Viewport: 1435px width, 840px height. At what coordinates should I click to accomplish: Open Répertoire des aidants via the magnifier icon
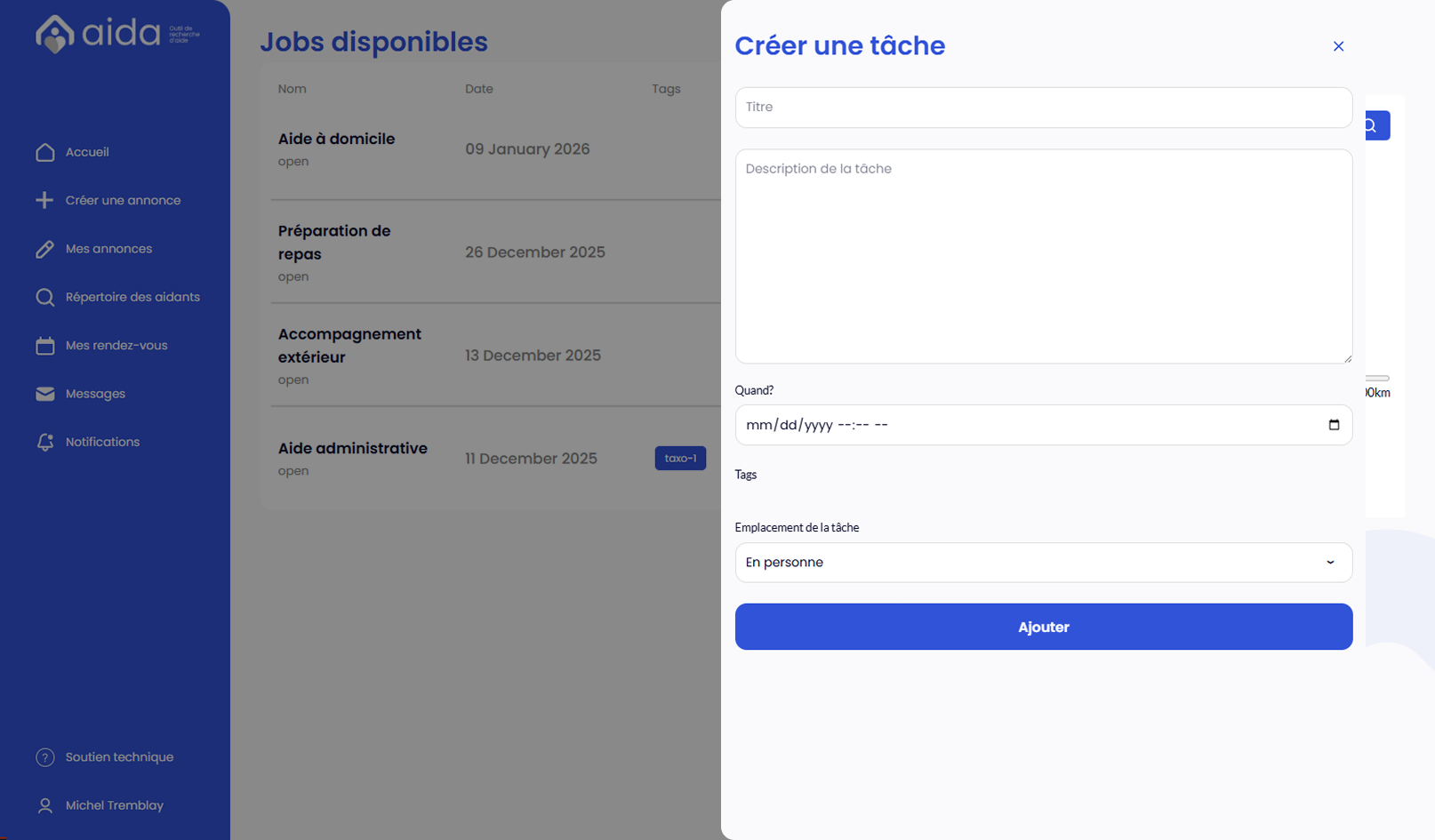45,297
